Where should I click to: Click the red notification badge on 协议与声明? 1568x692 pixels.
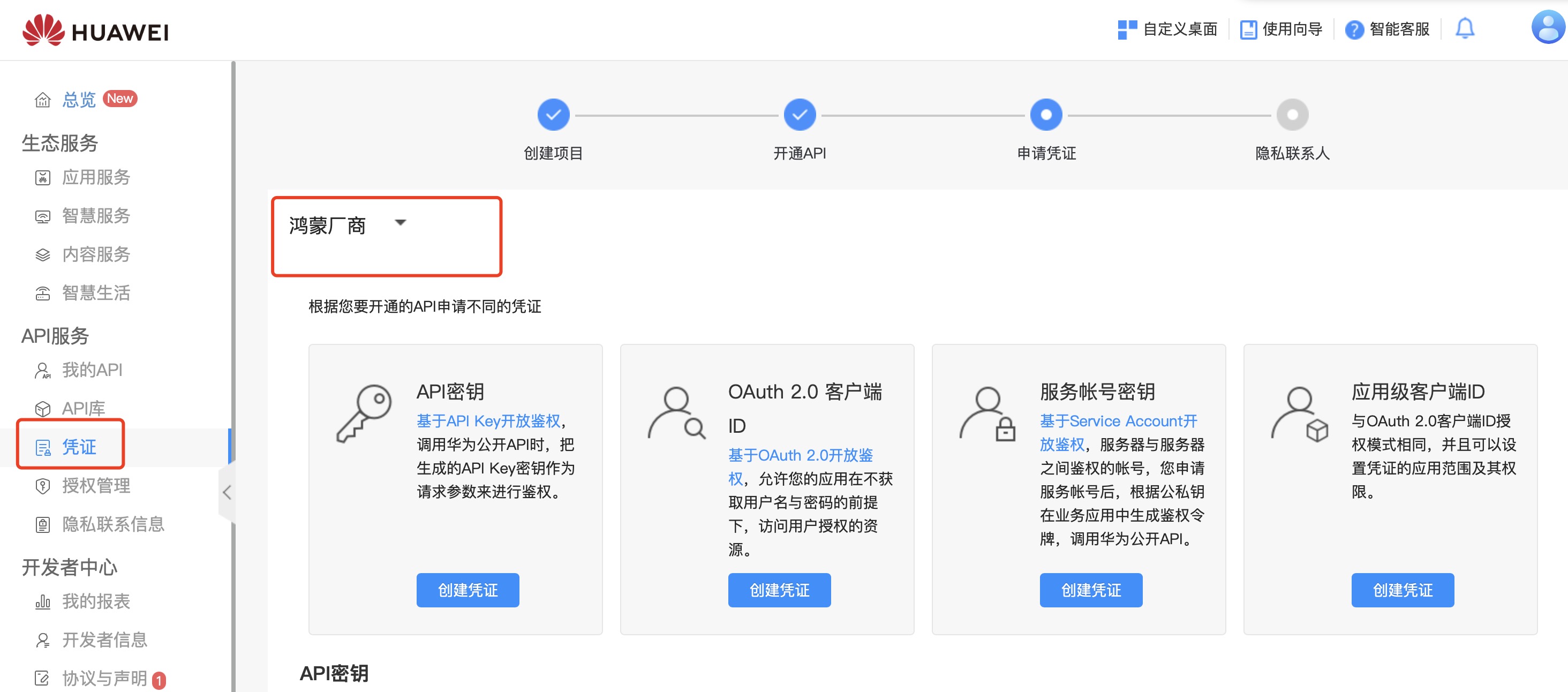point(159,680)
